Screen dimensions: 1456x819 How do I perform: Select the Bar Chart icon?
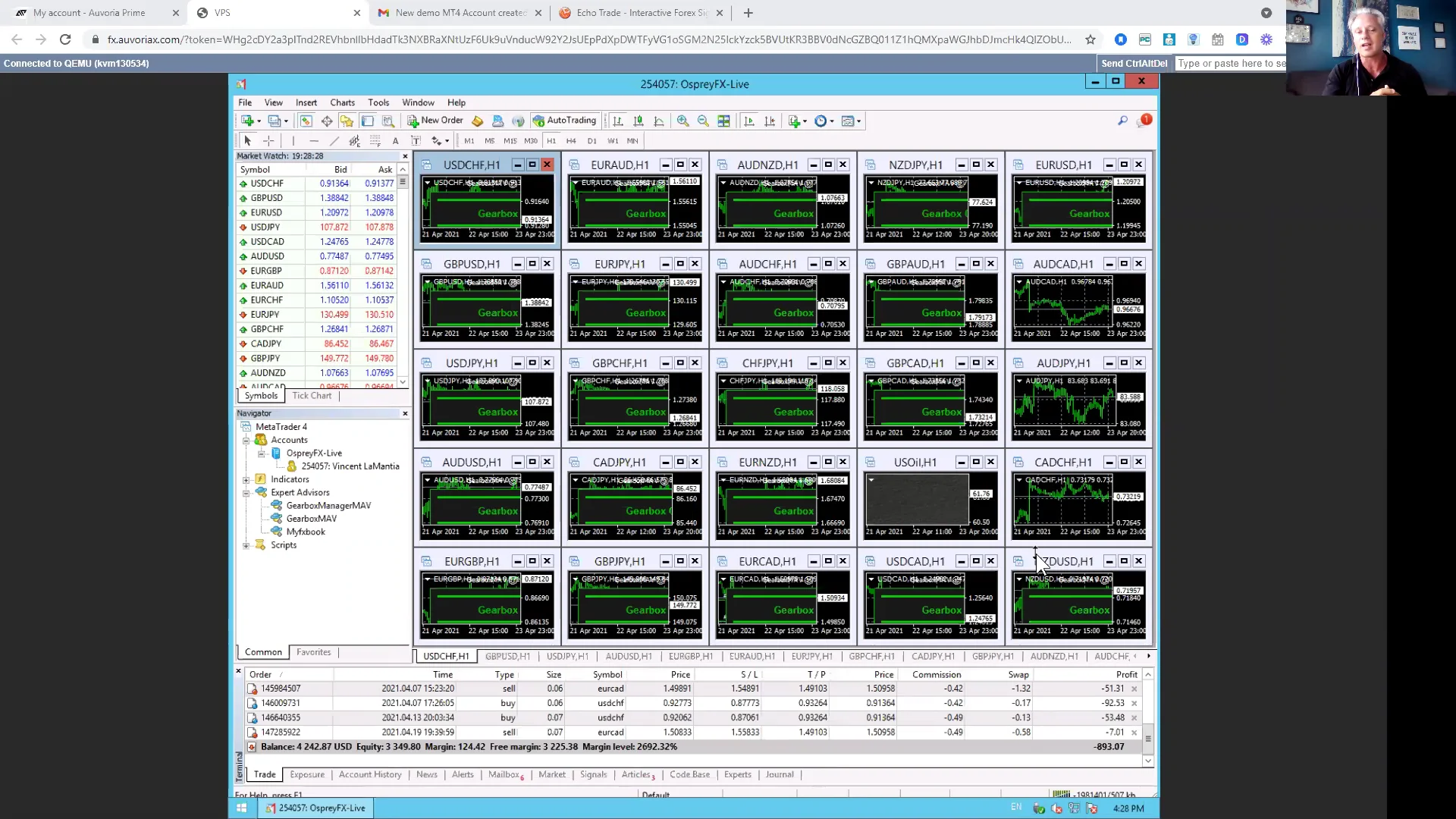tap(618, 121)
